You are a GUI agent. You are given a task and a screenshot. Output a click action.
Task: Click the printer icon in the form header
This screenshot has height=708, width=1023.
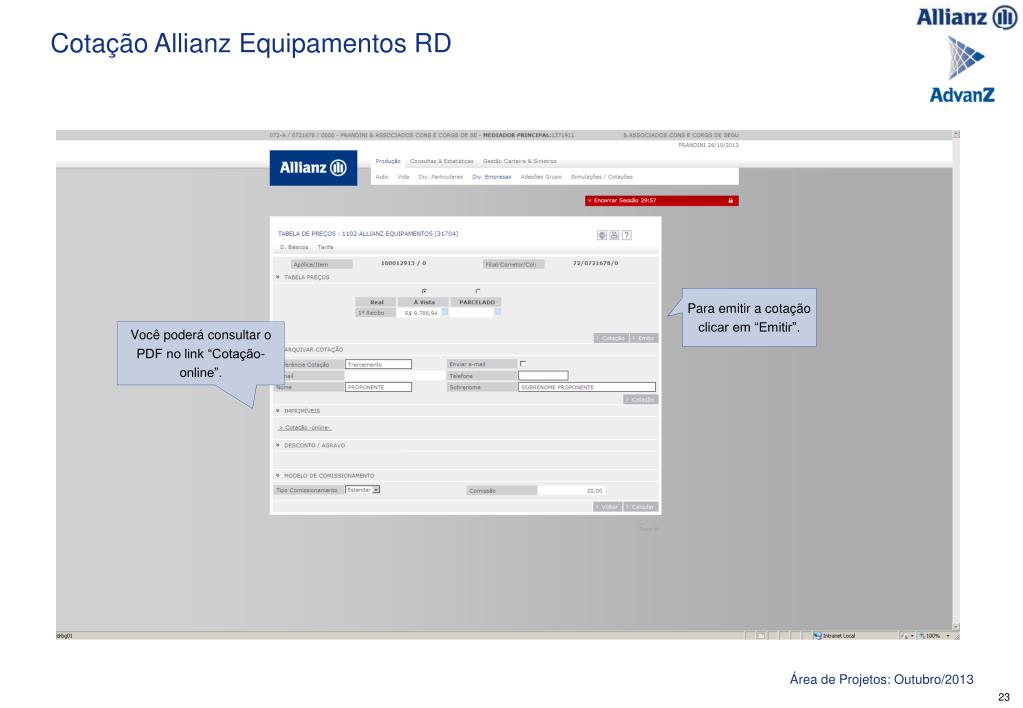[x=614, y=235]
